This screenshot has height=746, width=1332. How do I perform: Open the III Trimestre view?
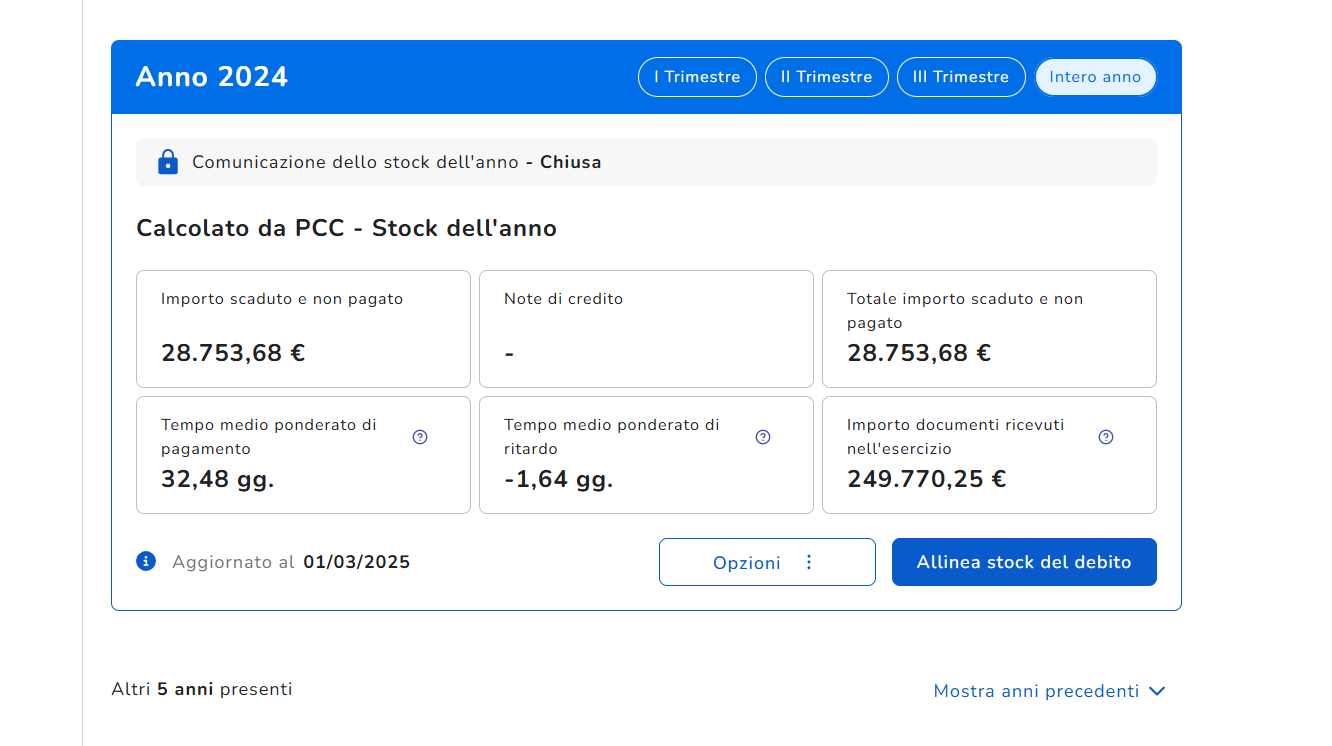click(960, 77)
